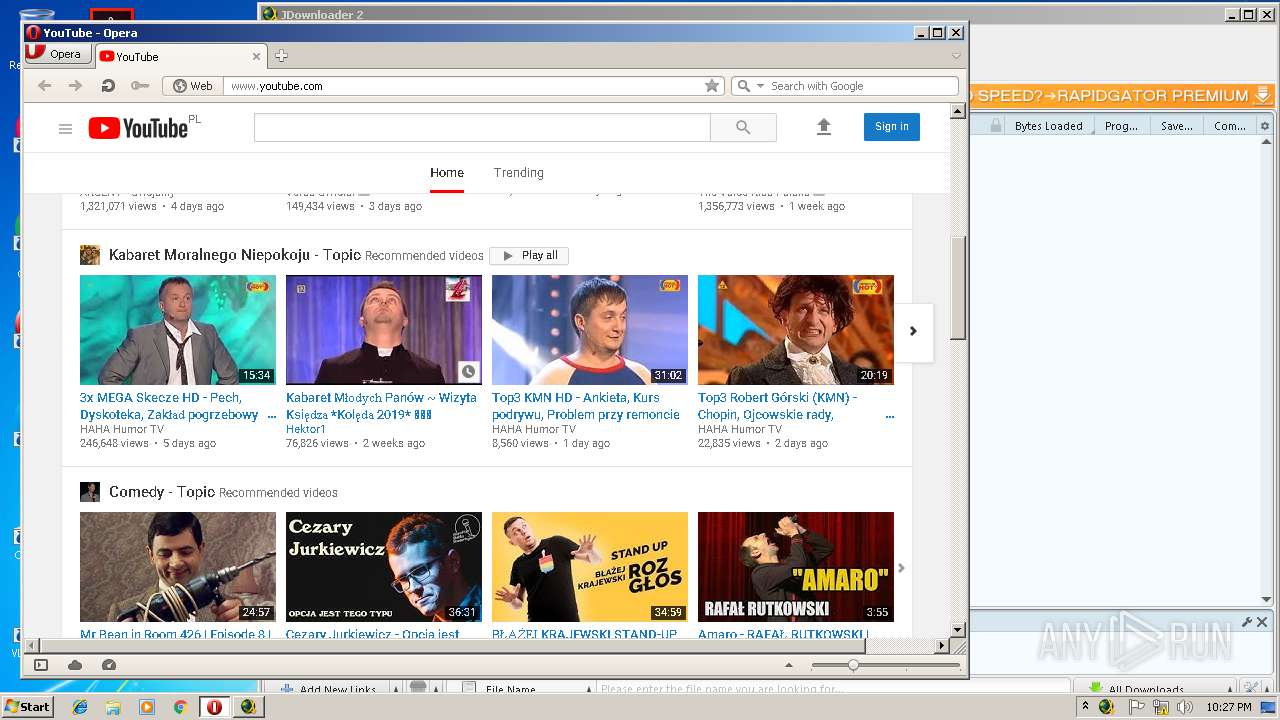Show hidden system tray icons

pos(1086,707)
